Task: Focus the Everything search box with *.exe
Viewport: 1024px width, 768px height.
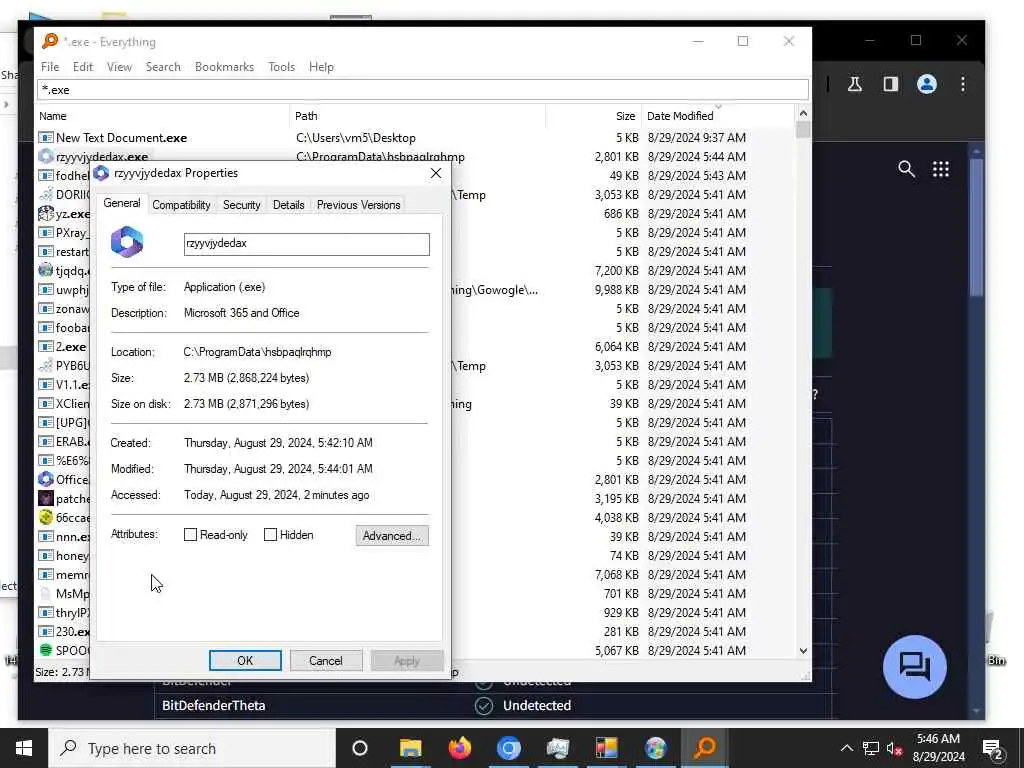Action: coord(423,90)
